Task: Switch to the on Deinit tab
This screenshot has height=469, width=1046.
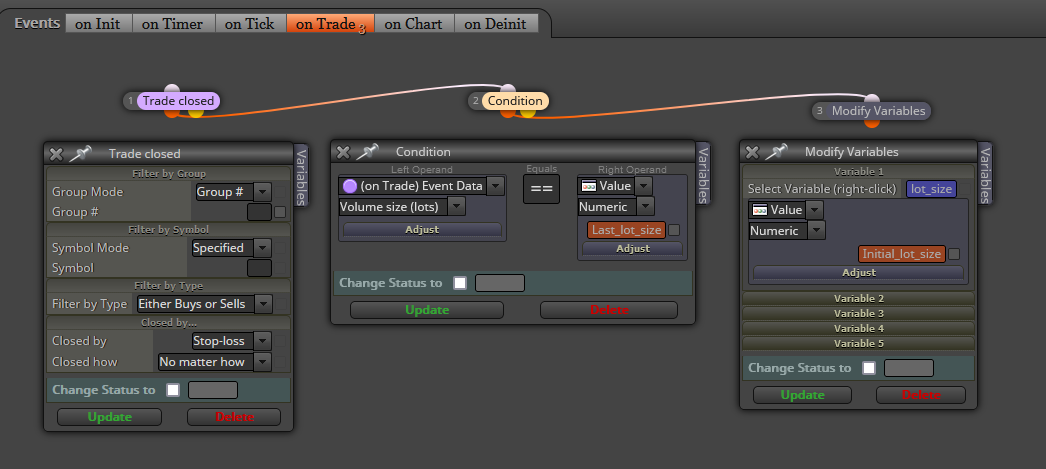Action: pyautogui.click(x=496, y=24)
